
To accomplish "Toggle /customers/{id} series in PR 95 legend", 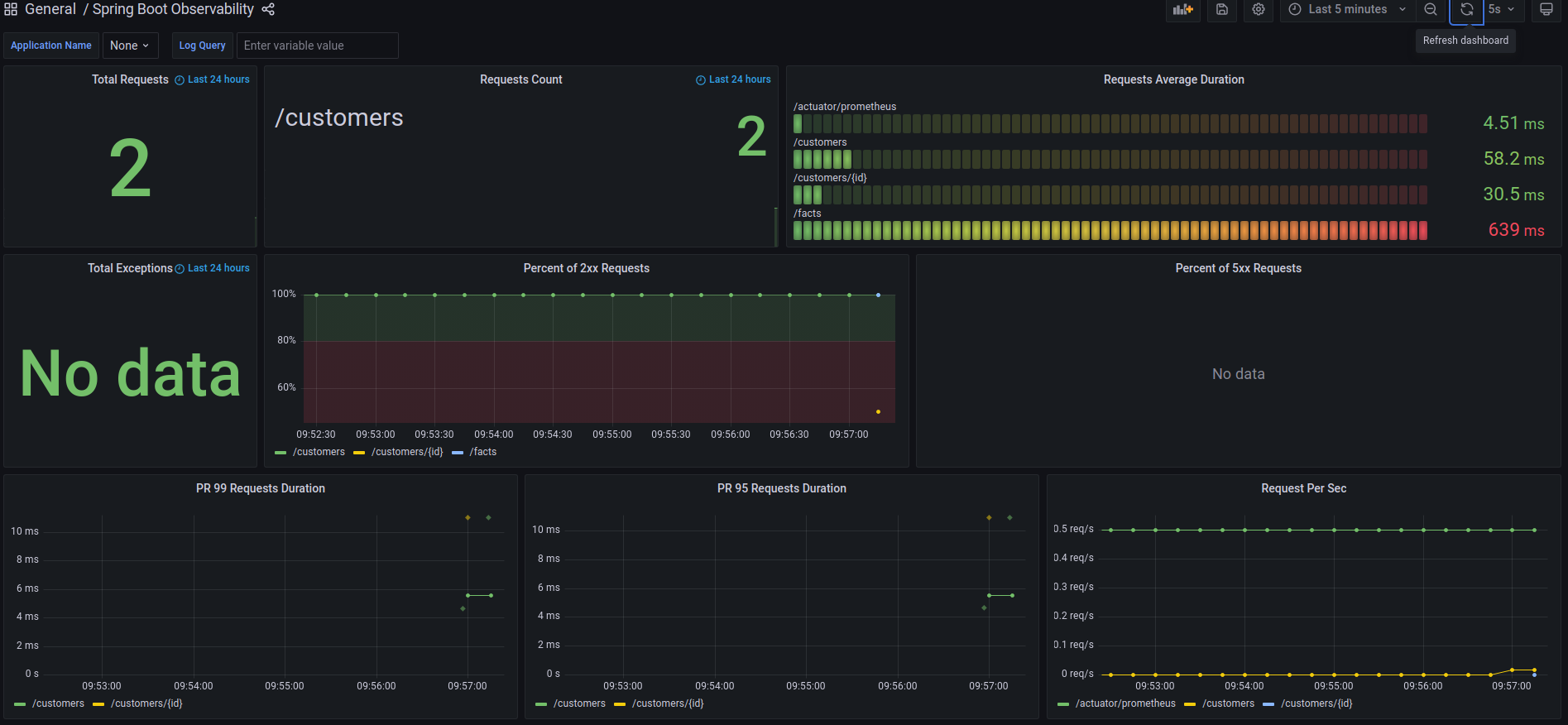I will [667, 703].
